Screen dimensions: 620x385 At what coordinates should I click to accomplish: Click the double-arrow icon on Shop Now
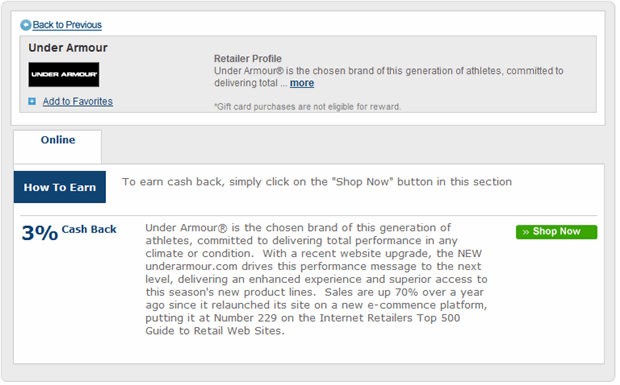coord(525,232)
